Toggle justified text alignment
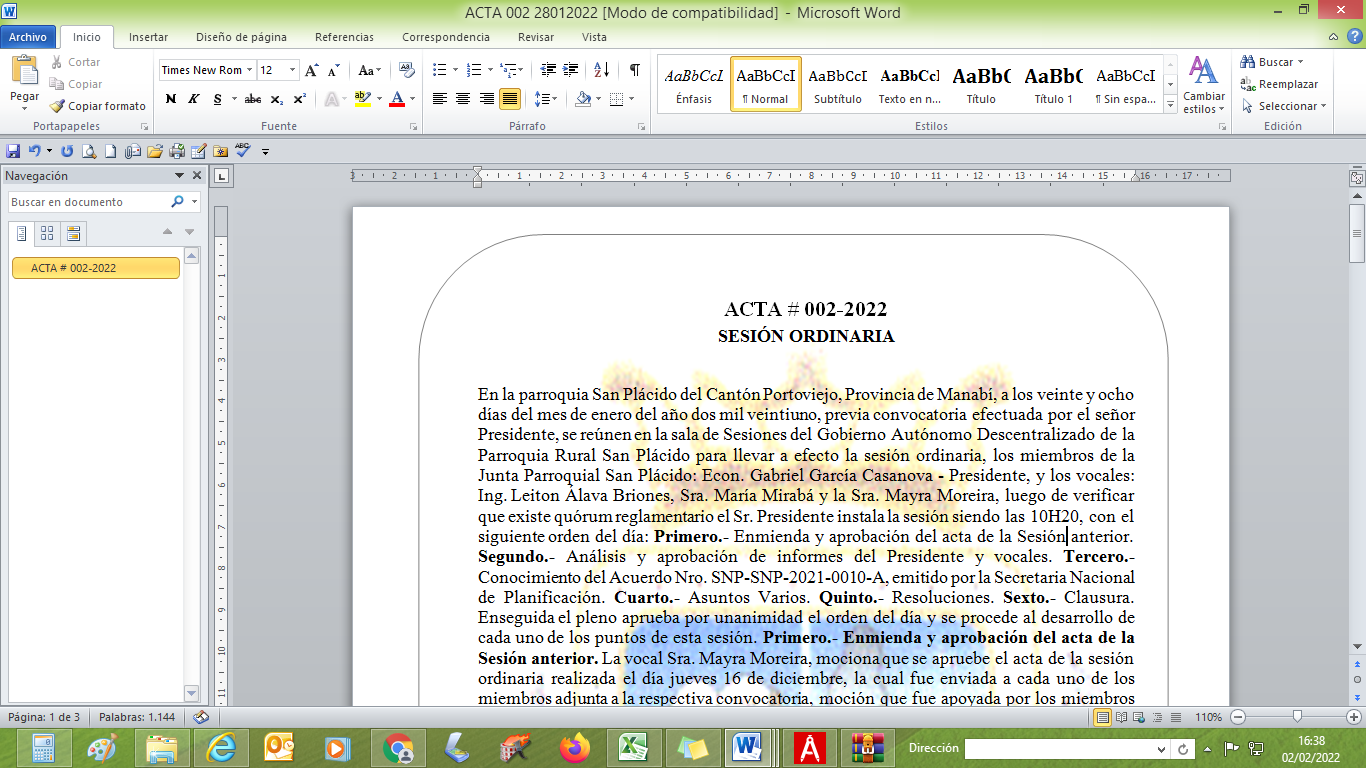The image size is (1366, 768). click(x=510, y=99)
